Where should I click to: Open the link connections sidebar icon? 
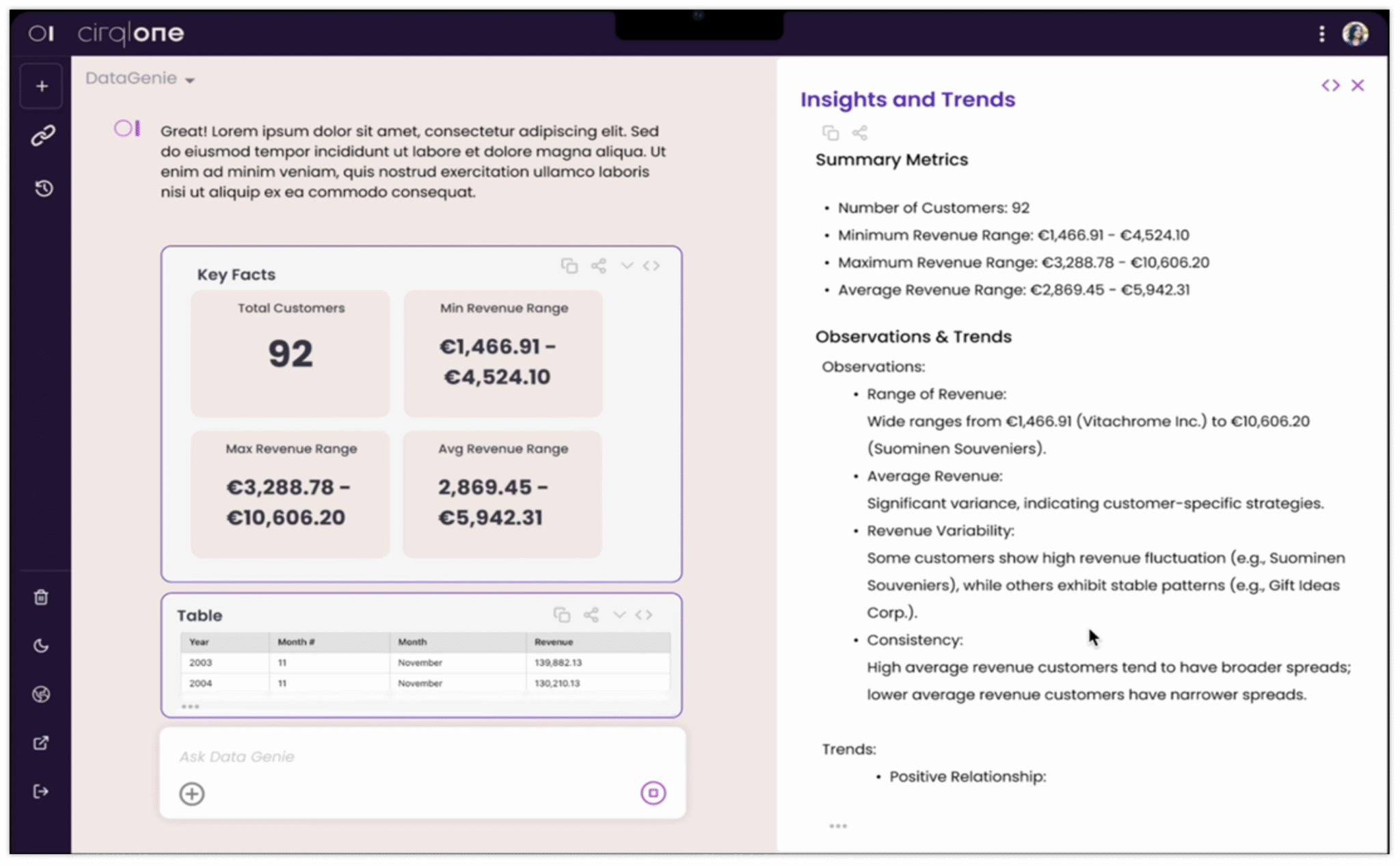point(42,136)
